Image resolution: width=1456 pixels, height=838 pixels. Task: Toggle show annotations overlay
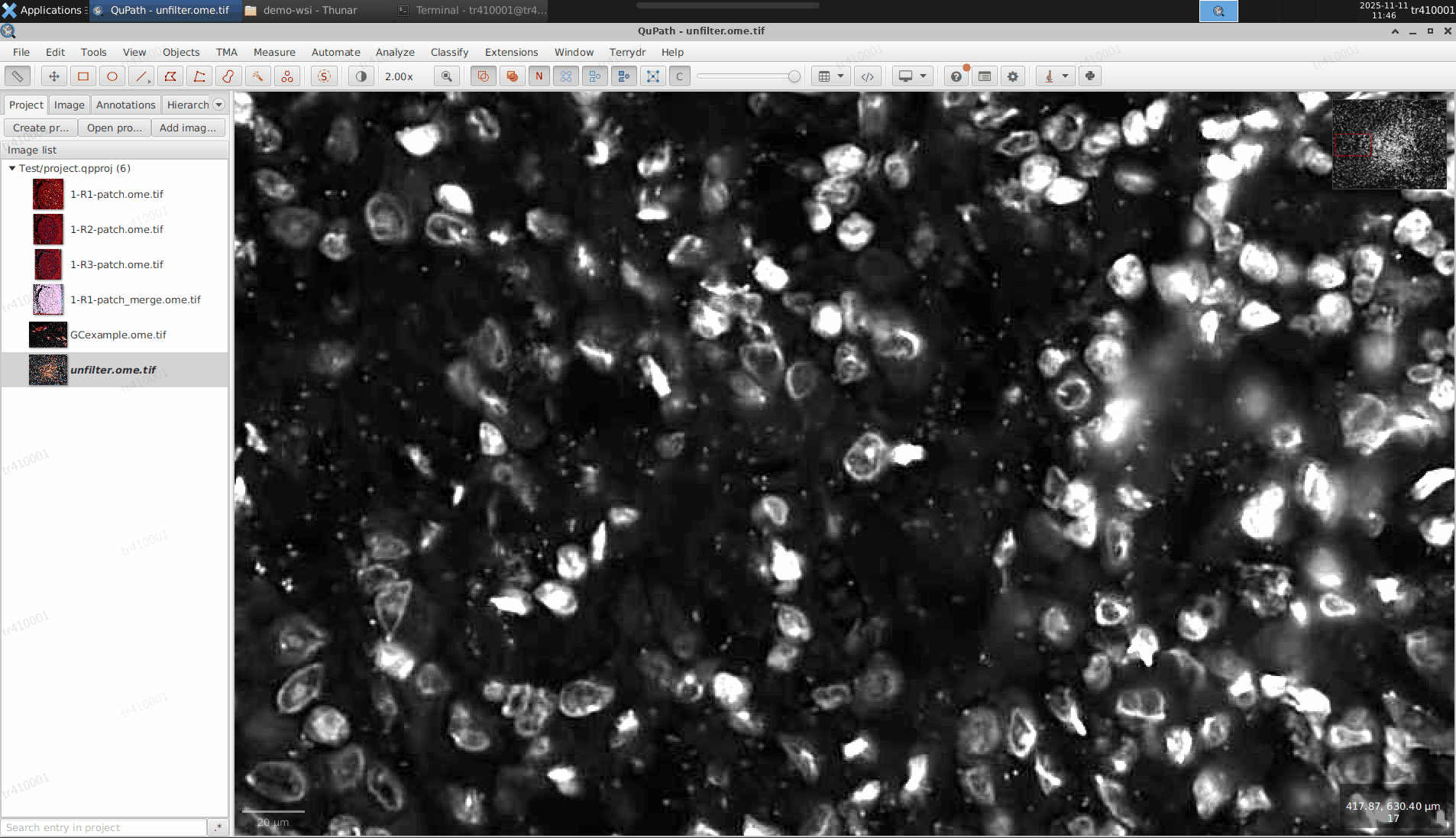[x=483, y=76]
